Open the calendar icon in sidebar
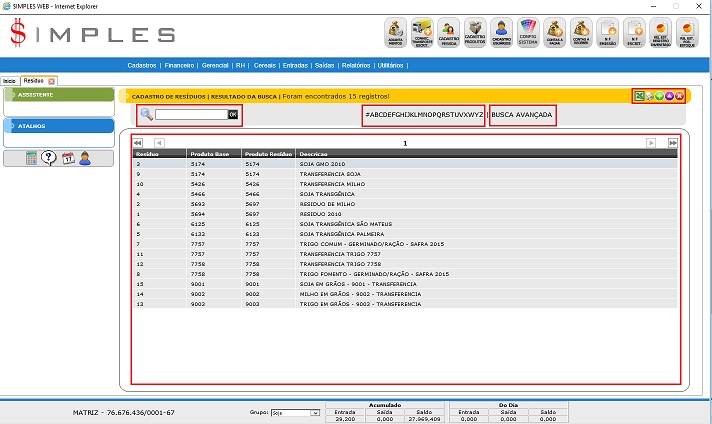The image size is (712, 424). [x=67, y=158]
